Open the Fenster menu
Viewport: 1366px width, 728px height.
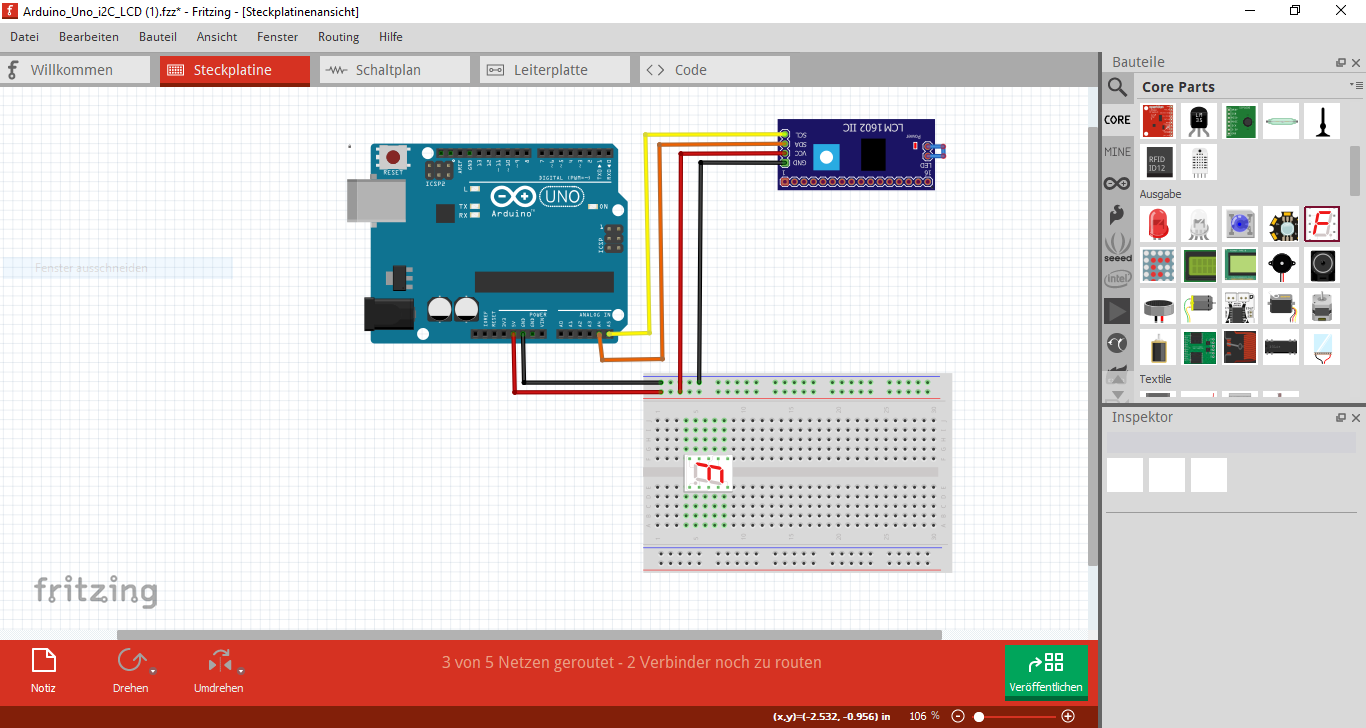277,37
